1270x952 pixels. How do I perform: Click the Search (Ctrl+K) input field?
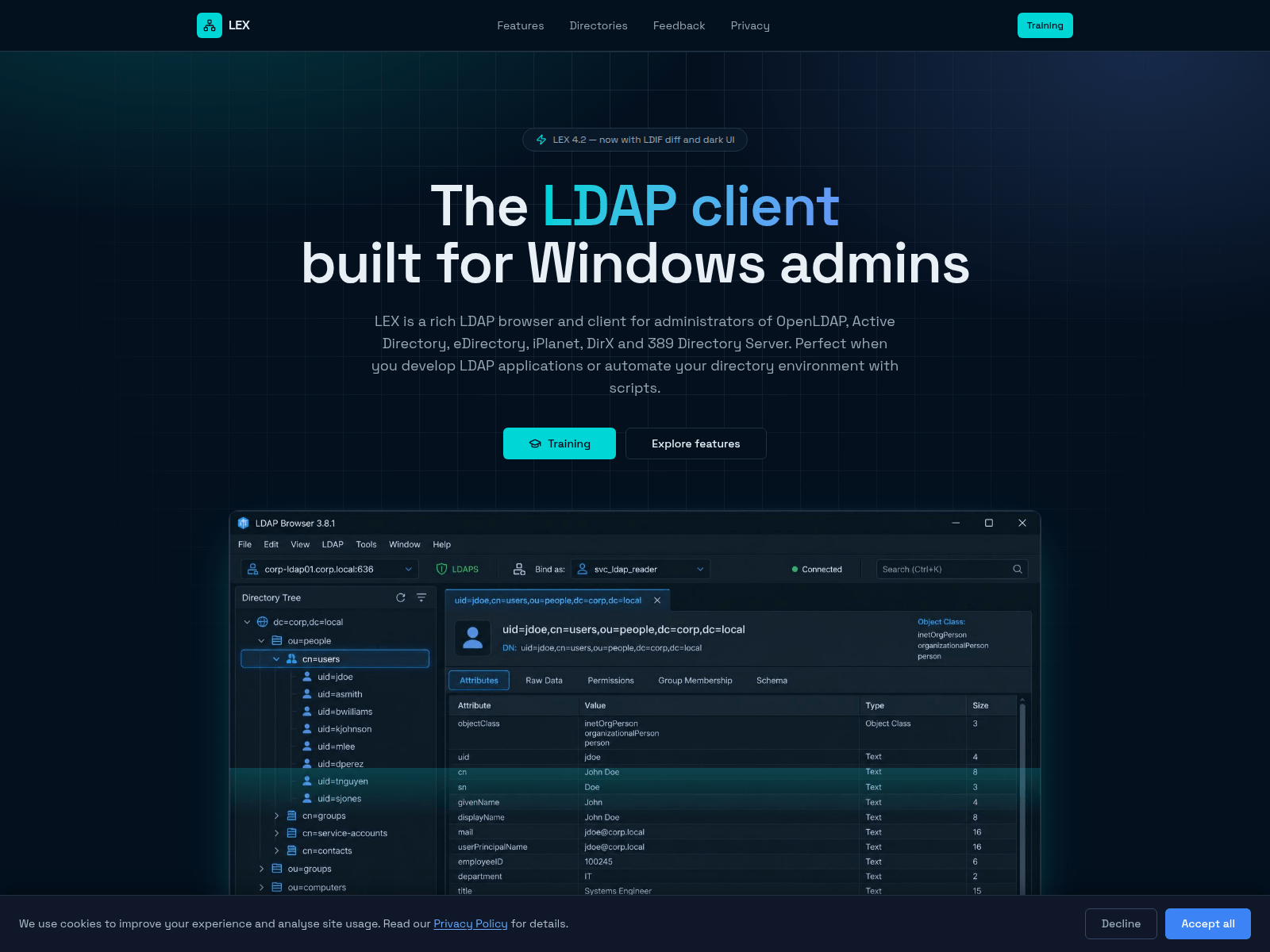click(952, 569)
